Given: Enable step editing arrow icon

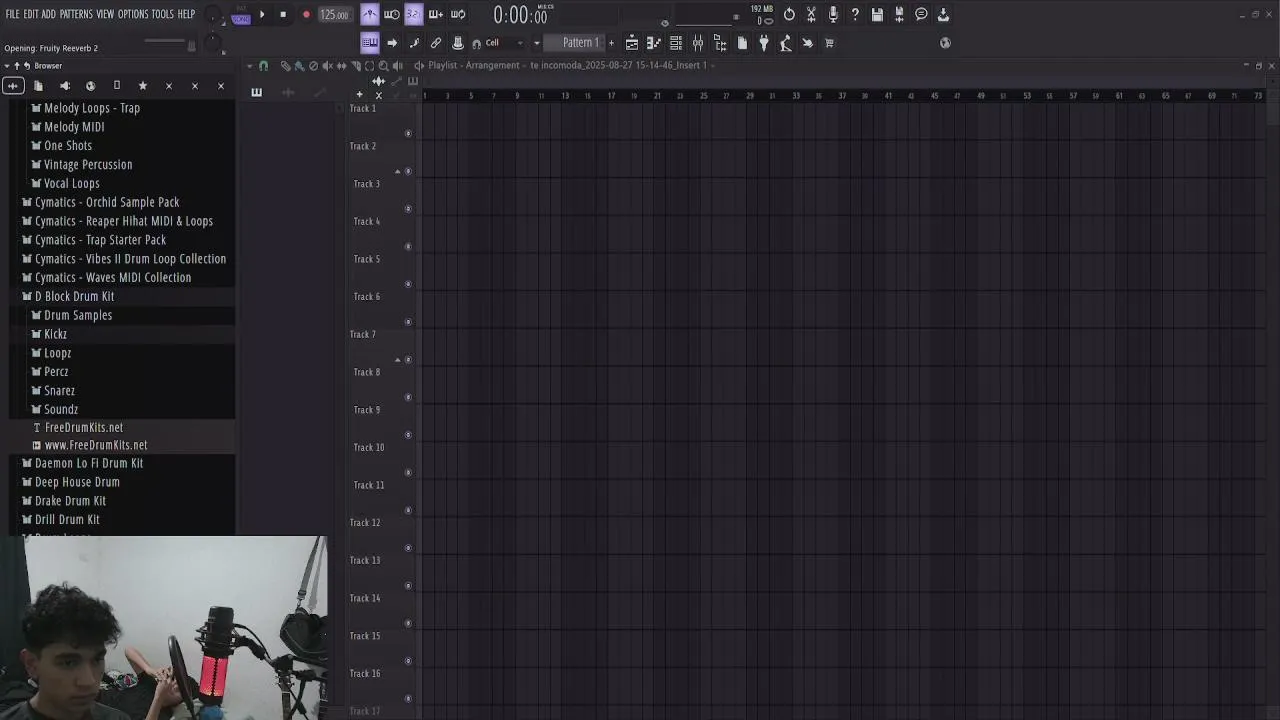Looking at the screenshot, I should [392, 43].
